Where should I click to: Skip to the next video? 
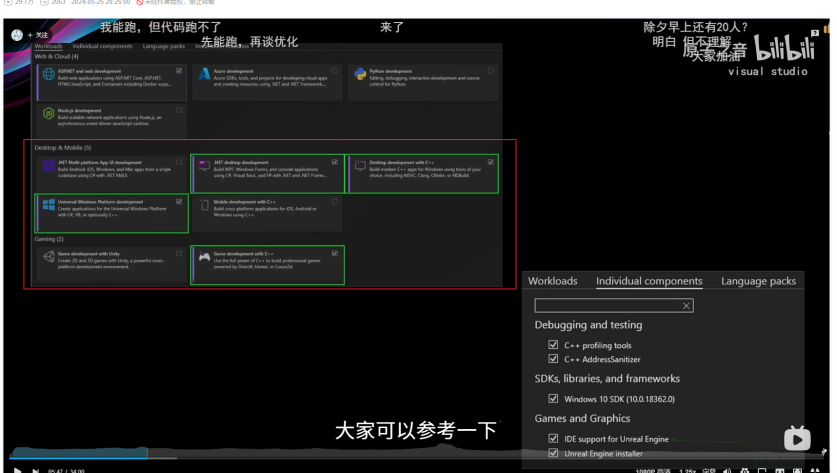[35, 470]
